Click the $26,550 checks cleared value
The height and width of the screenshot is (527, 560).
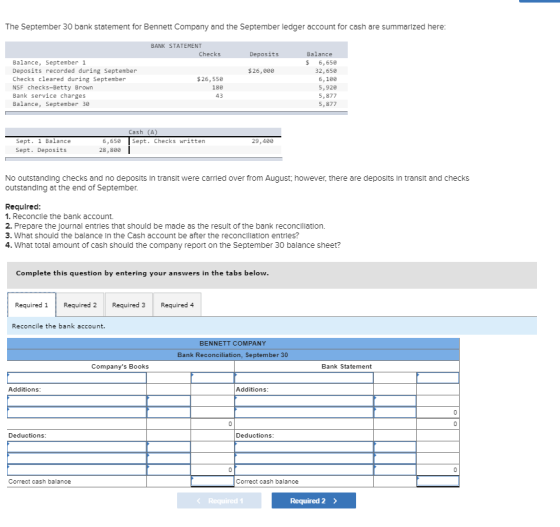click(x=210, y=79)
